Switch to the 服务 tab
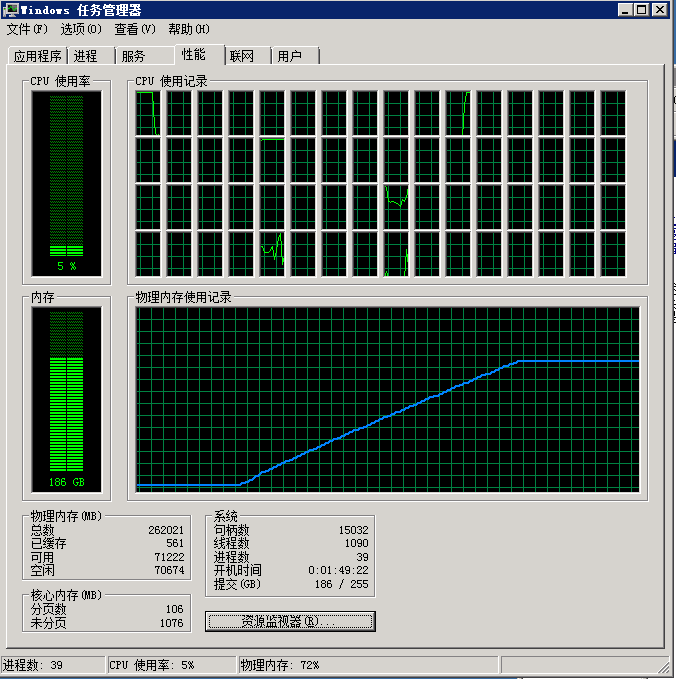The height and width of the screenshot is (679, 676). click(x=145, y=56)
